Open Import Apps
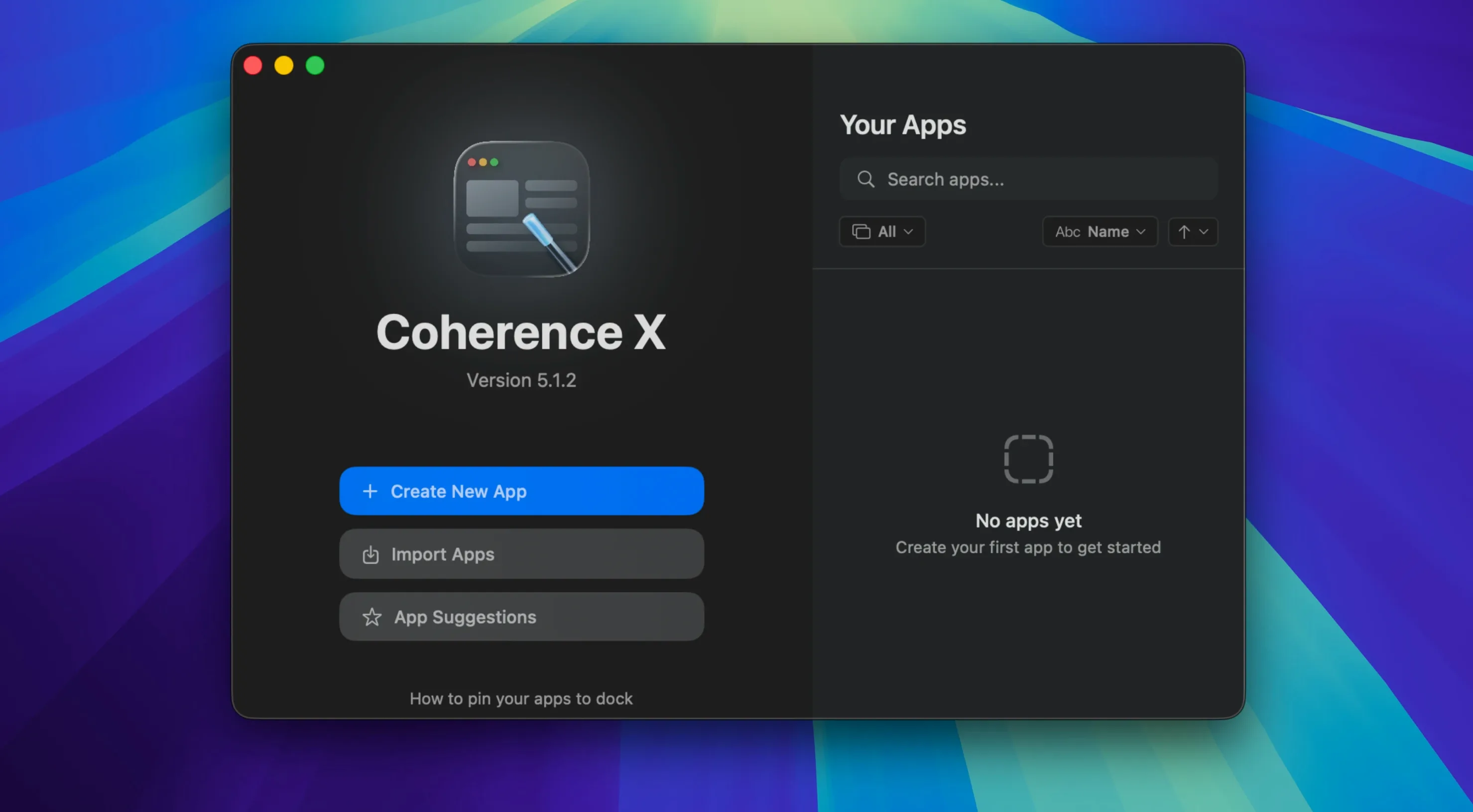Image resolution: width=1473 pixels, height=812 pixels. 521,554
